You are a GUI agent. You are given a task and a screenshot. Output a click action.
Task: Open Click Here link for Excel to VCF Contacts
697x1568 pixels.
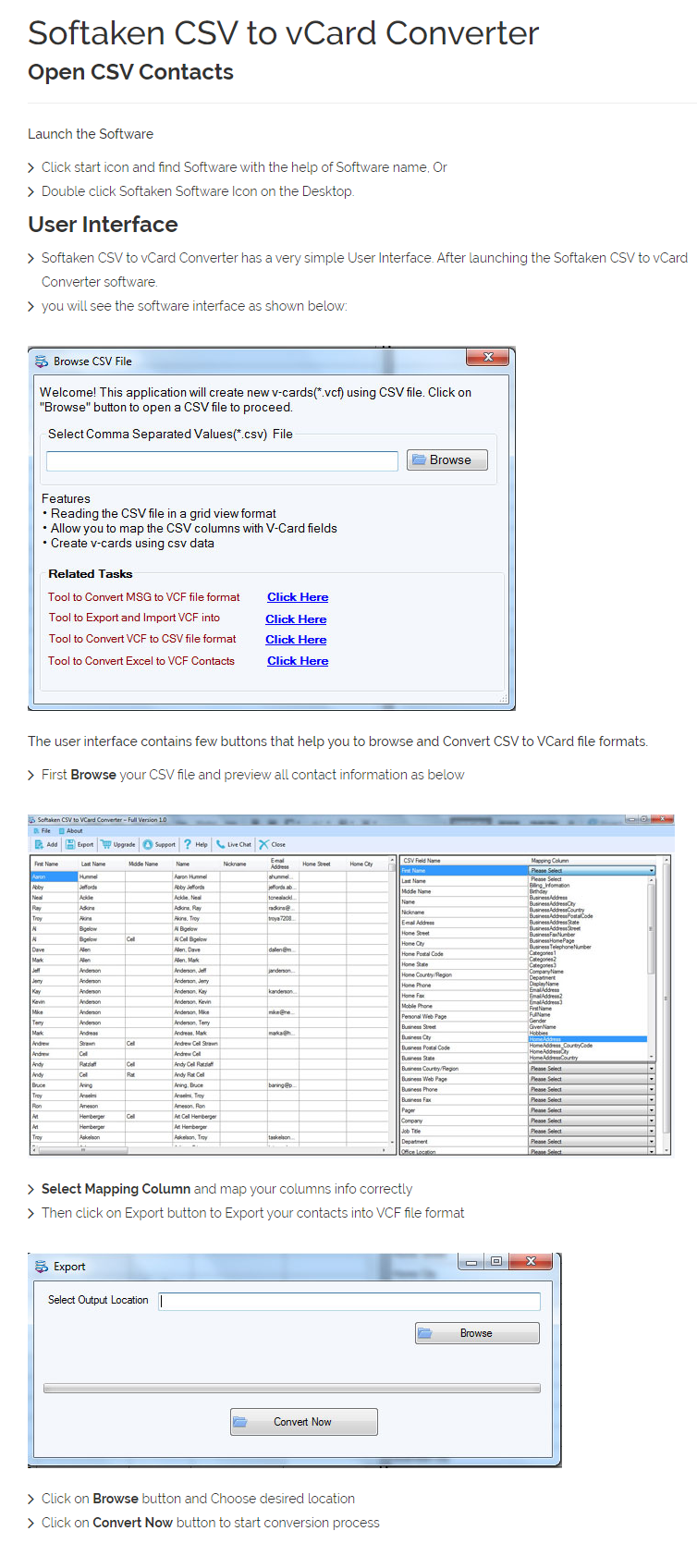(298, 661)
